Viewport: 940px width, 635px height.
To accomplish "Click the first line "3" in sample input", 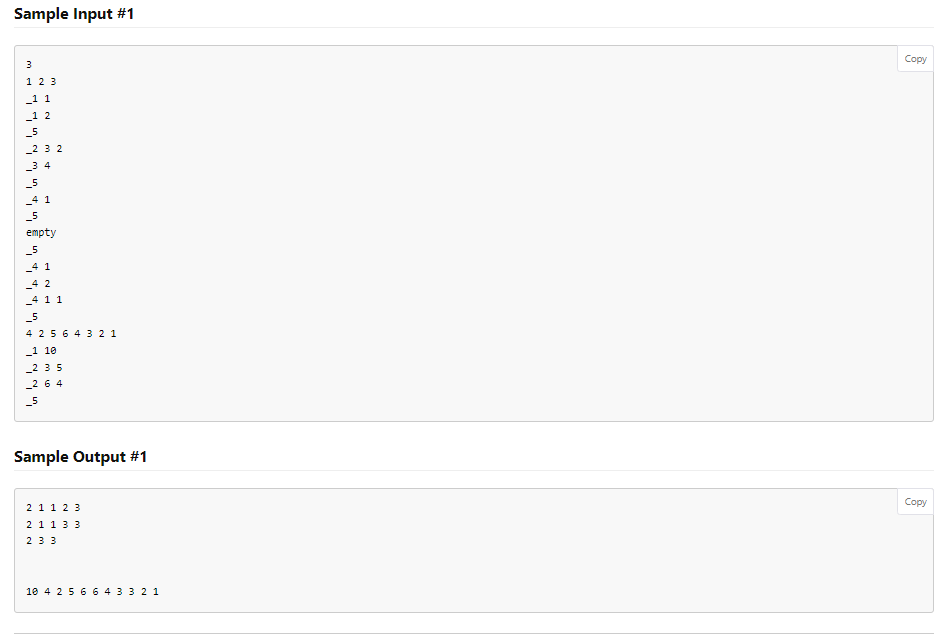I will [28, 64].
